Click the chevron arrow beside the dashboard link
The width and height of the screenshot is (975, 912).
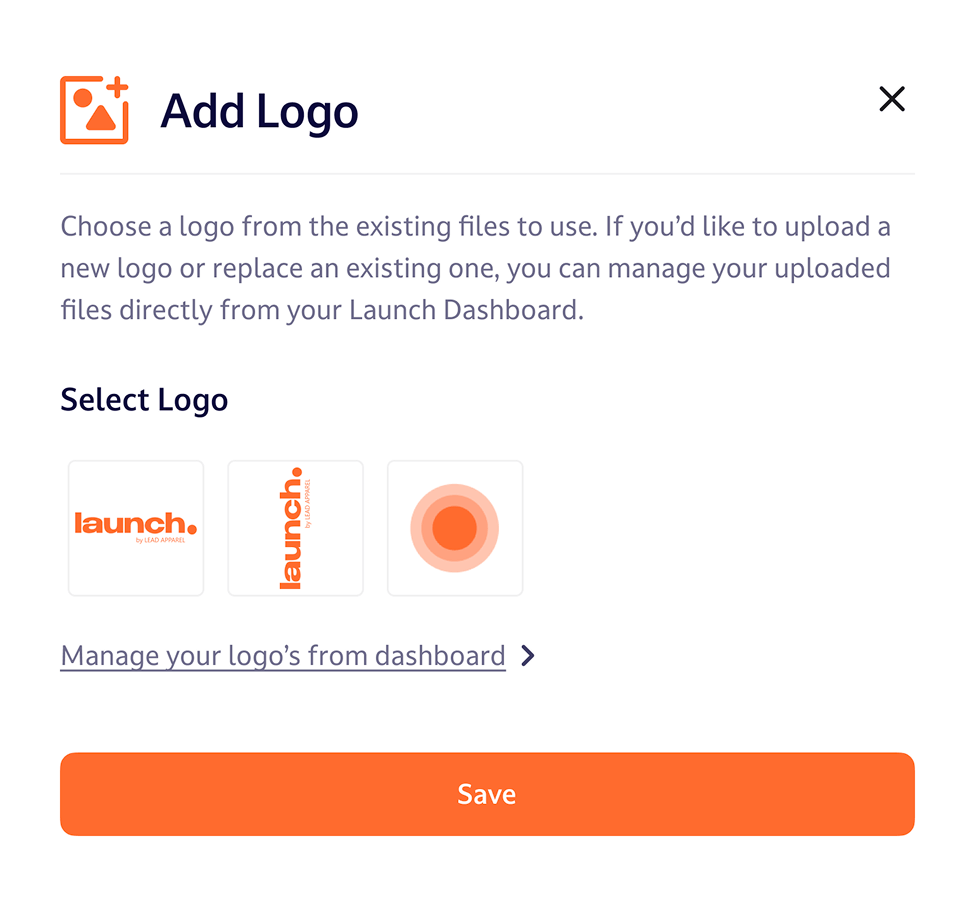pyautogui.click(x=528, y=656)
